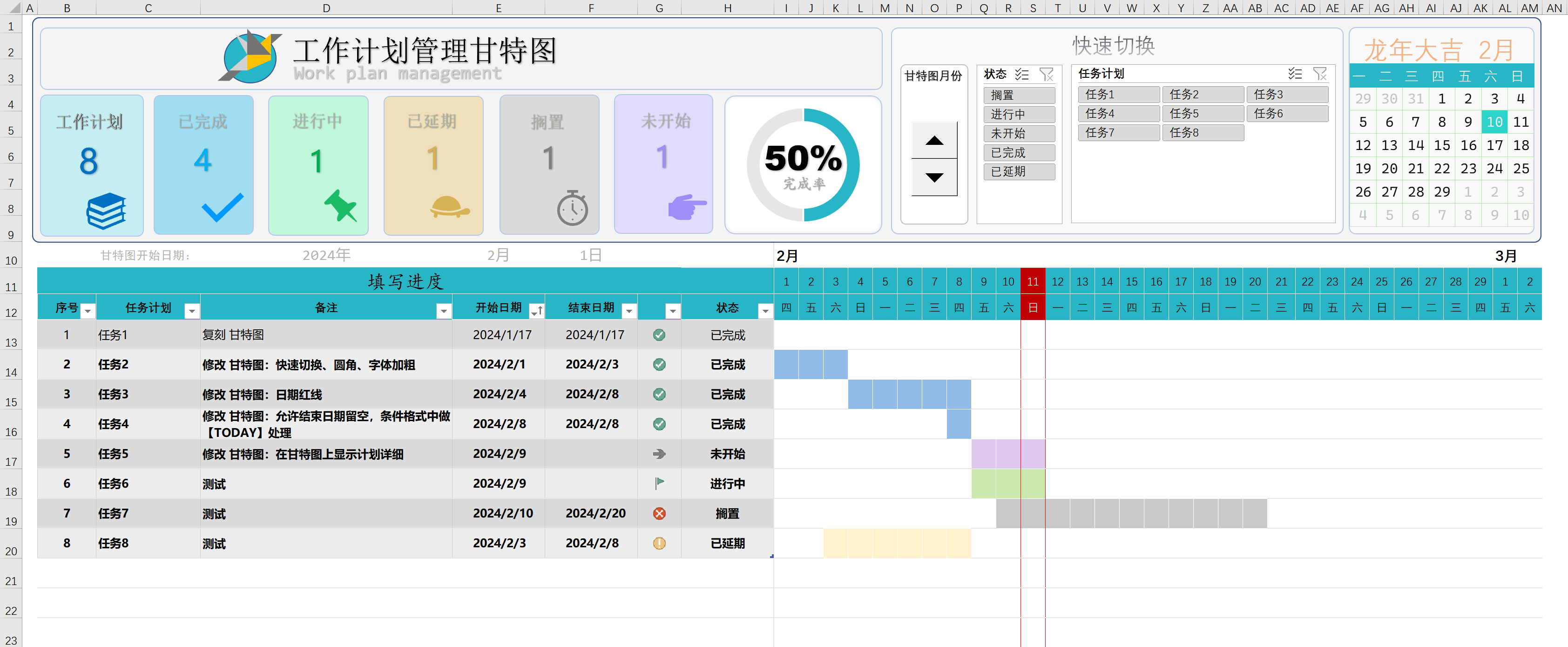1568x647 pixels.
Task: Toggle 已延期 in the 状态 slicer
Action: [x=1019, y=172]
